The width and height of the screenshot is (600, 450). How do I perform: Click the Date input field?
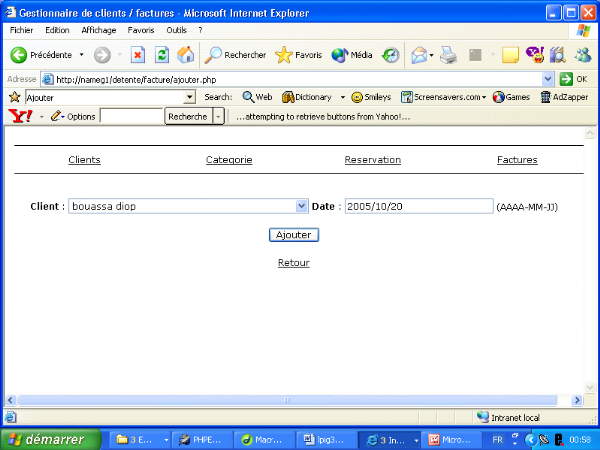point(418,206)
